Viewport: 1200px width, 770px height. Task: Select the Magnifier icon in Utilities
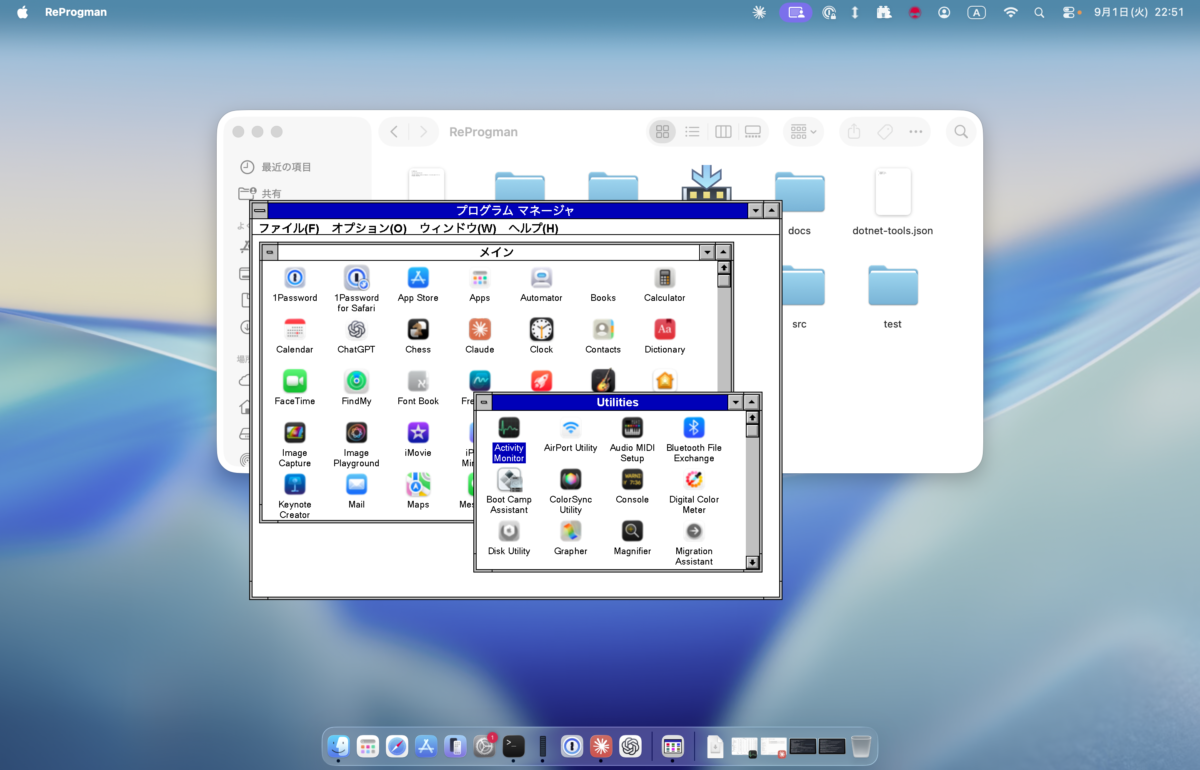(x=632, y=531)
